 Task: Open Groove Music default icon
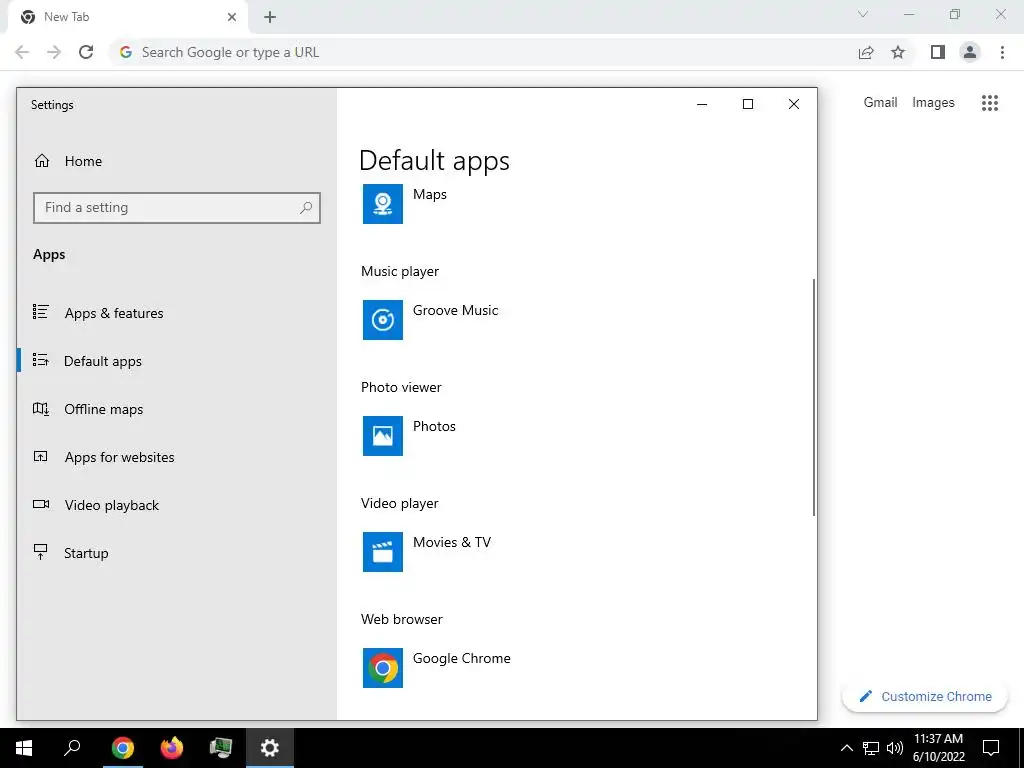pyautogui.click(x=383, y=320)
